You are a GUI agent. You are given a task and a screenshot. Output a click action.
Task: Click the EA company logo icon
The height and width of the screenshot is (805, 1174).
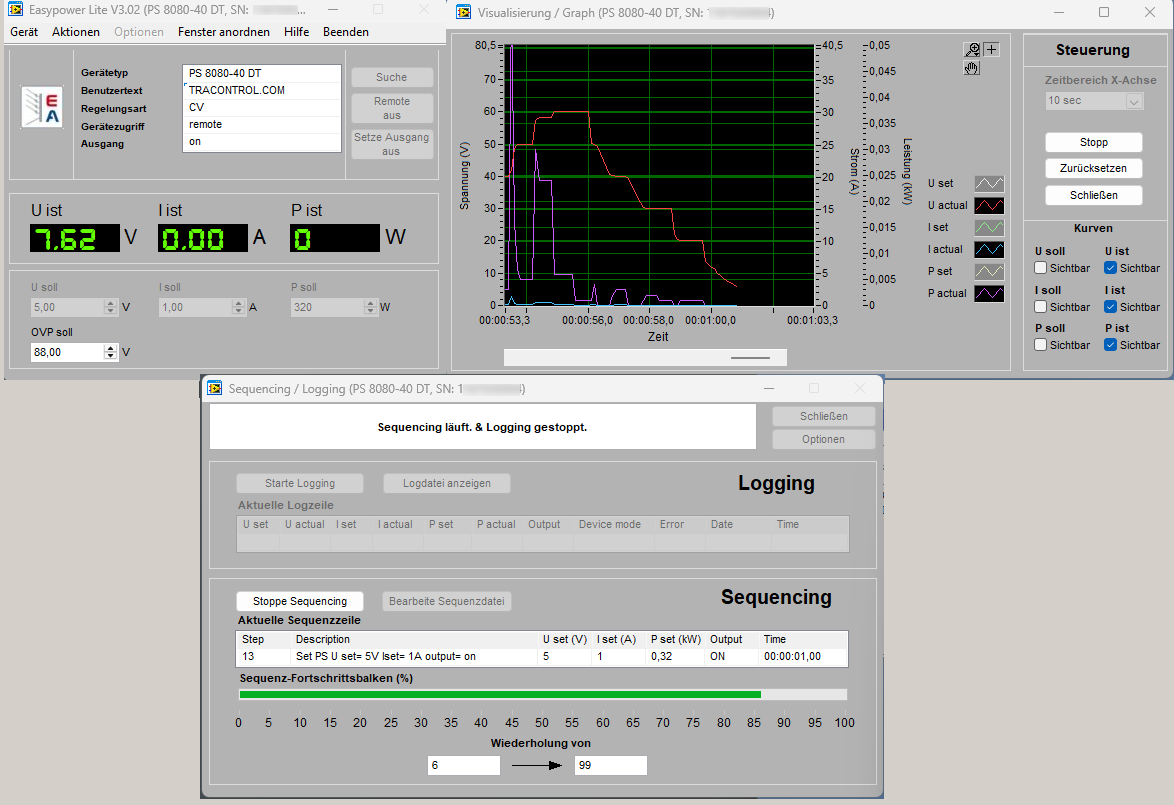click(42, 108)
